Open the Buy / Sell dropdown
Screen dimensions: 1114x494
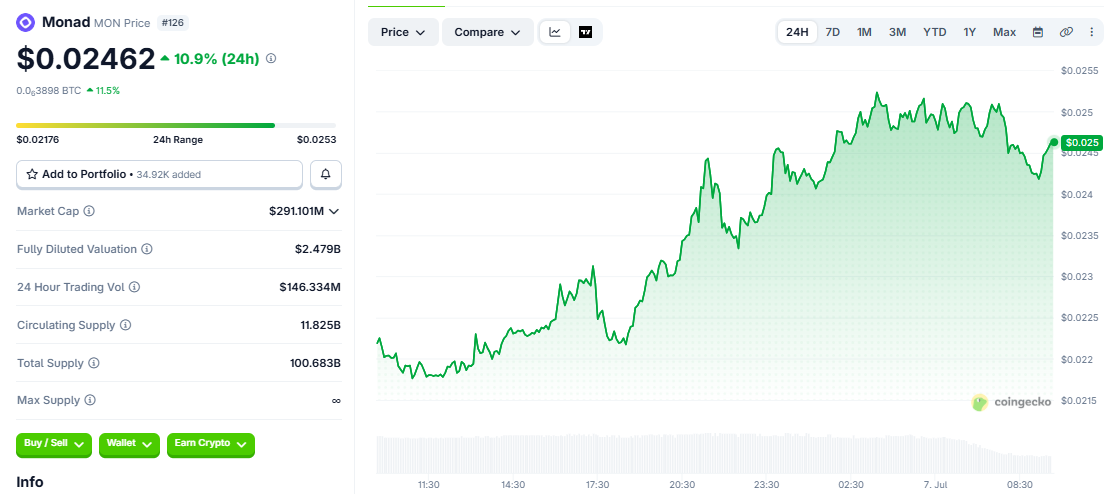point(54,444)
